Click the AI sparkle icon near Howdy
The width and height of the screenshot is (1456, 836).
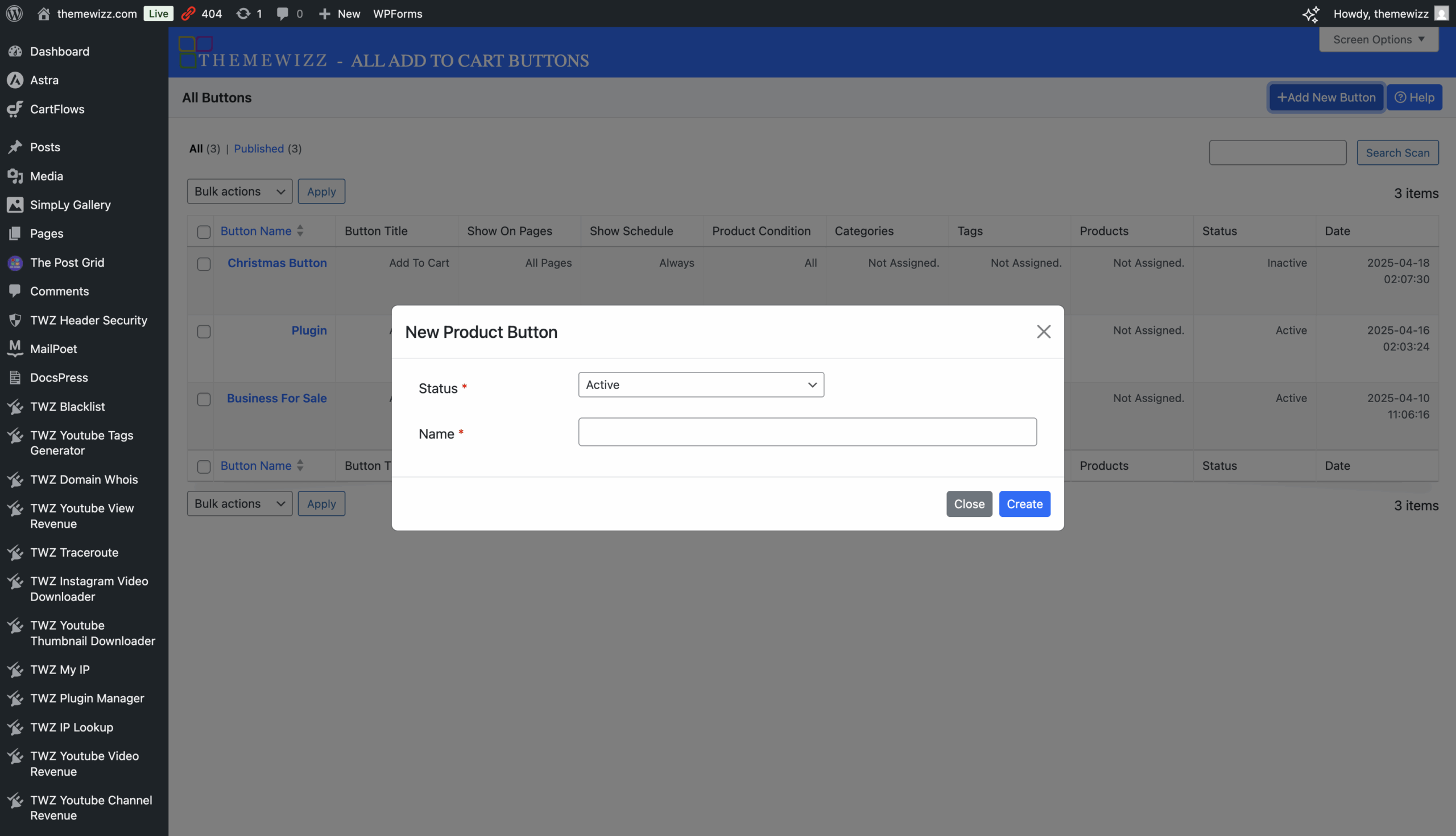point(1310,14)
